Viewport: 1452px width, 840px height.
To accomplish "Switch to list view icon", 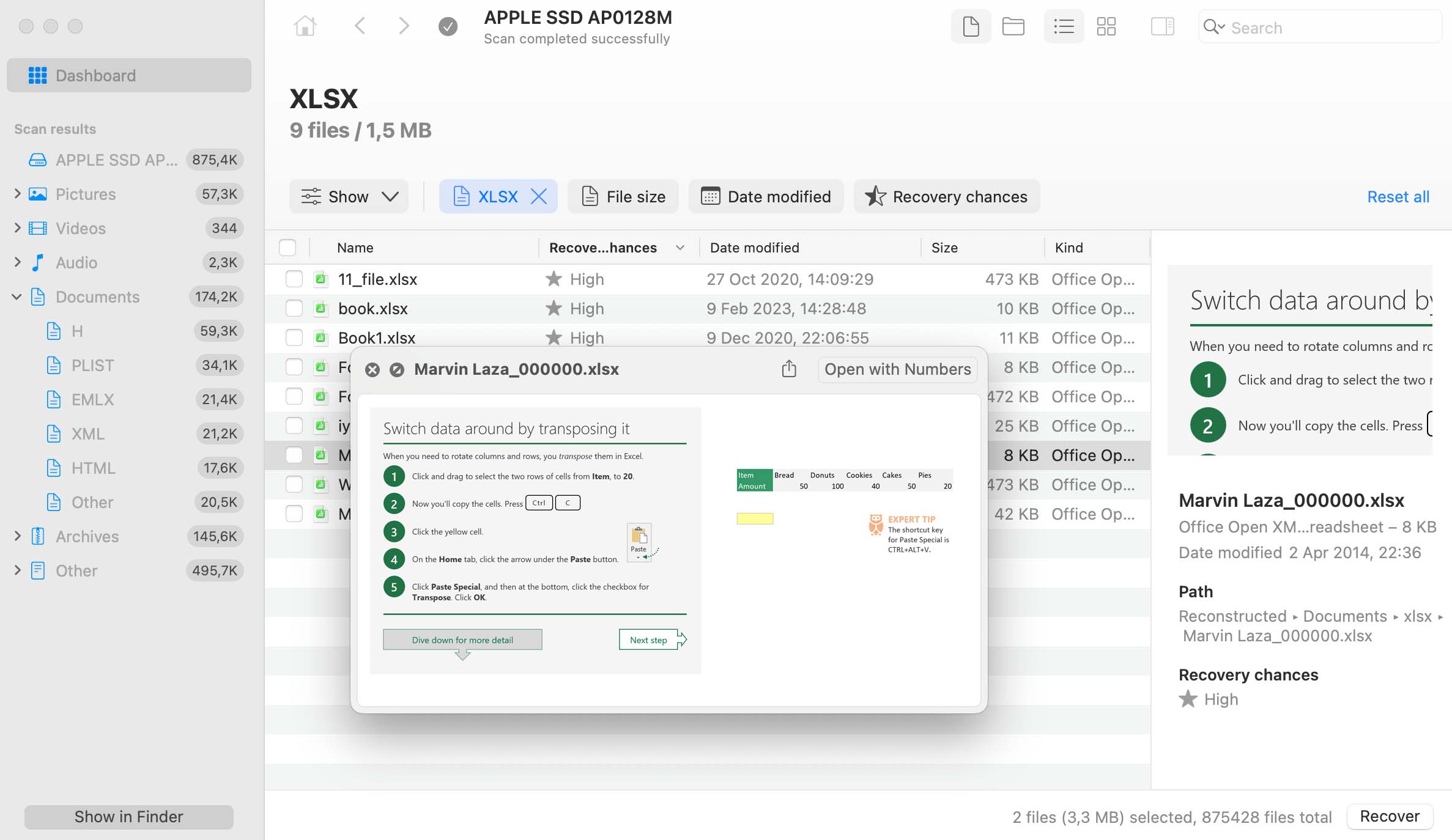I will point(1062,27).
